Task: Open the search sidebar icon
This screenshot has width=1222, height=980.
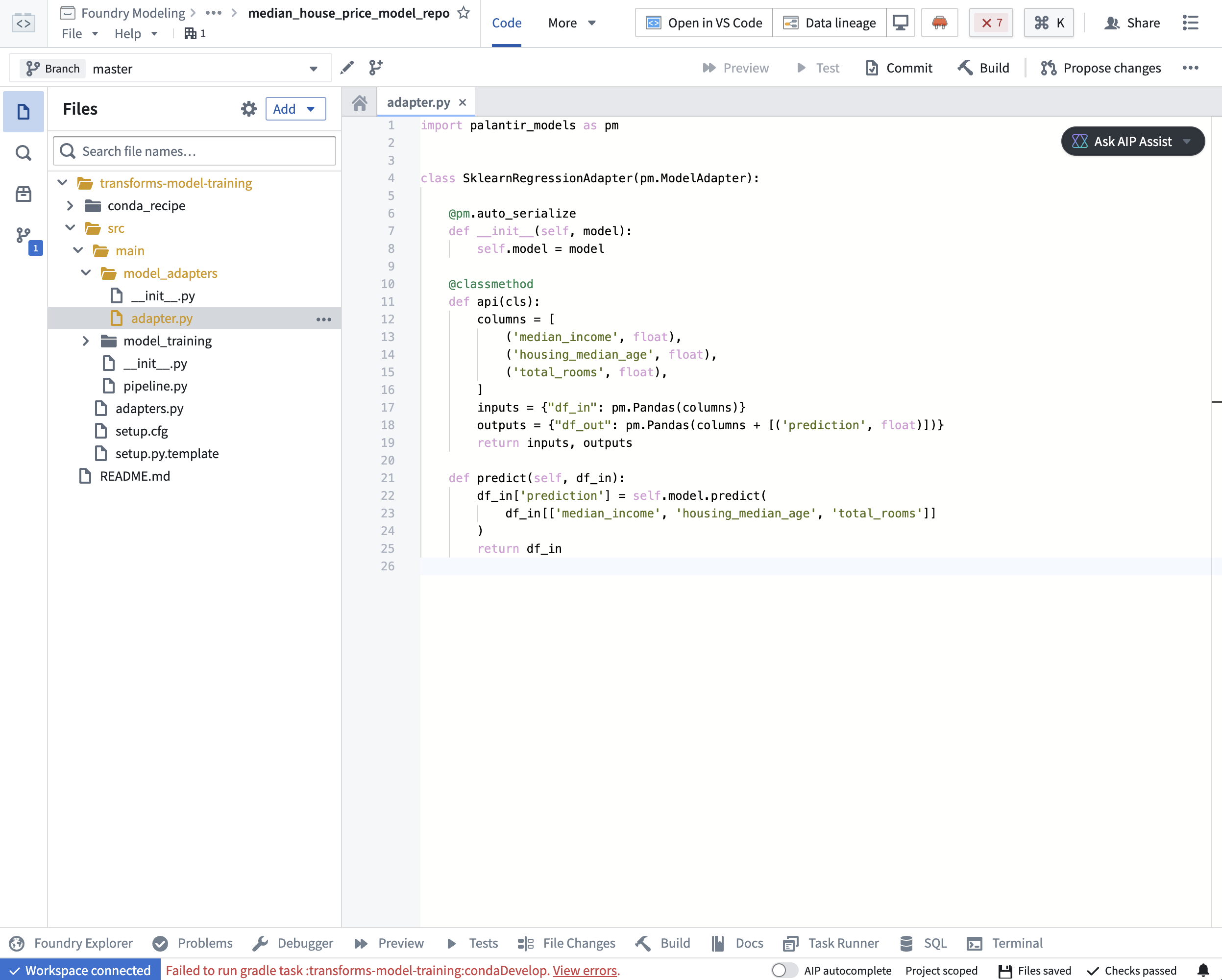Action: click(x=23, y=152)
